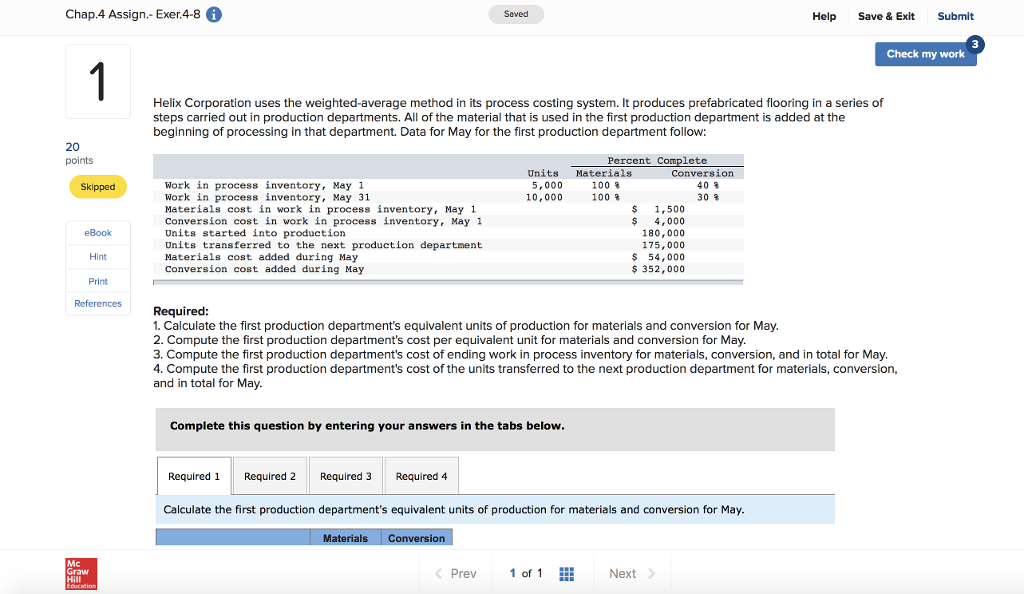Viewport: 1024px width, 594px height.
Task: Show the Hint
Action: point(97,256)
